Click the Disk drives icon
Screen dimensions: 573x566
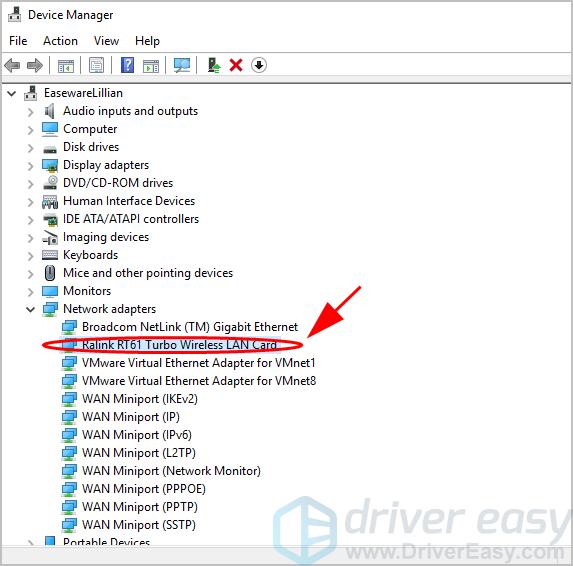tap(50, 148)
